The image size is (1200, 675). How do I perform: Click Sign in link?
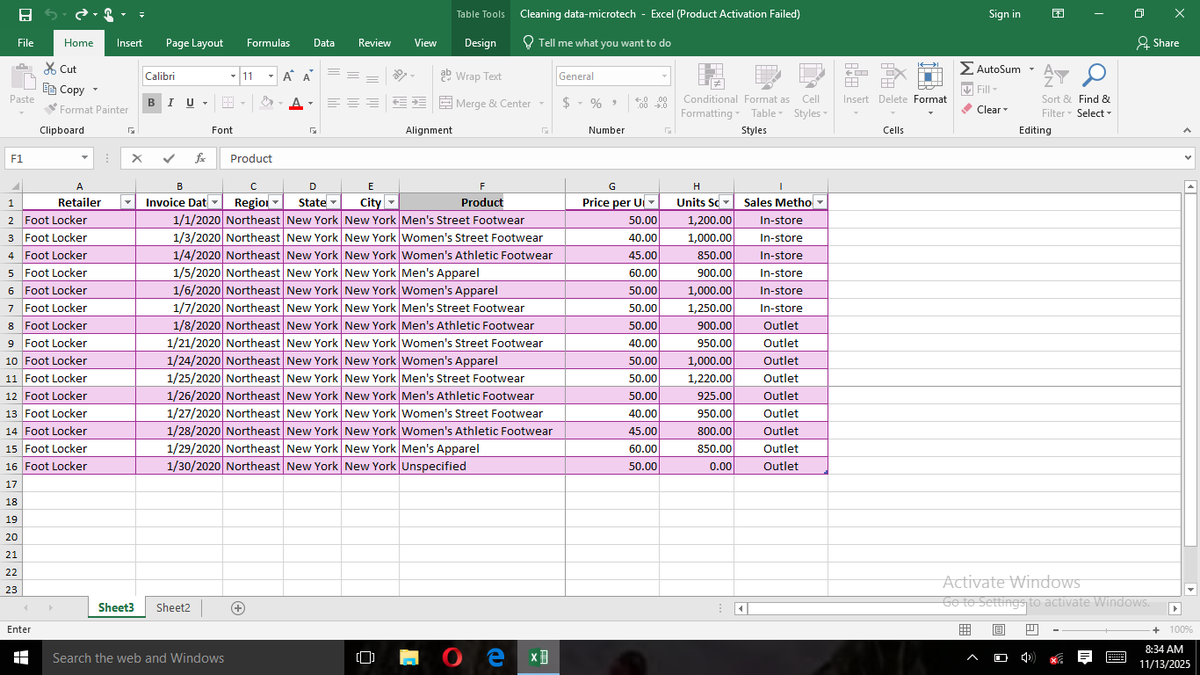1004,14
